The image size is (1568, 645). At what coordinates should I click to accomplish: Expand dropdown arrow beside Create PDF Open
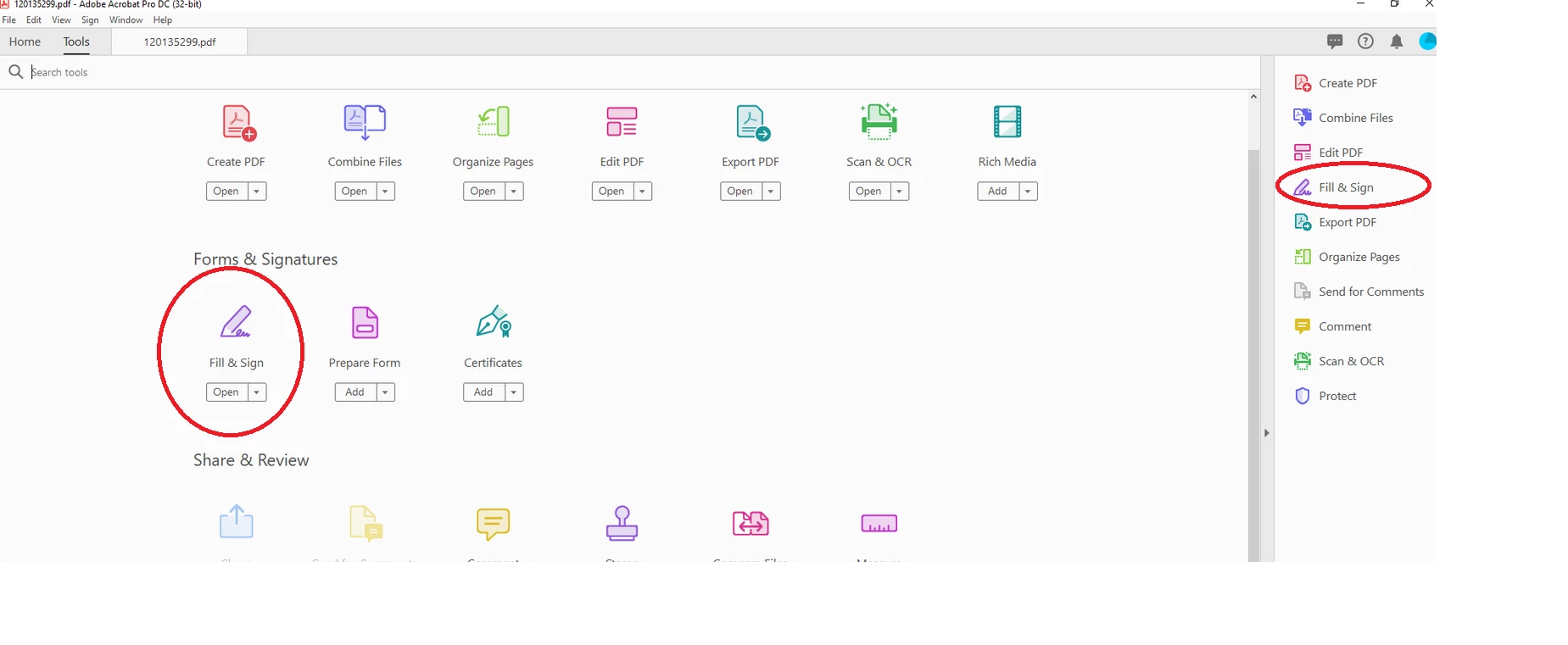tap(257, 192)
